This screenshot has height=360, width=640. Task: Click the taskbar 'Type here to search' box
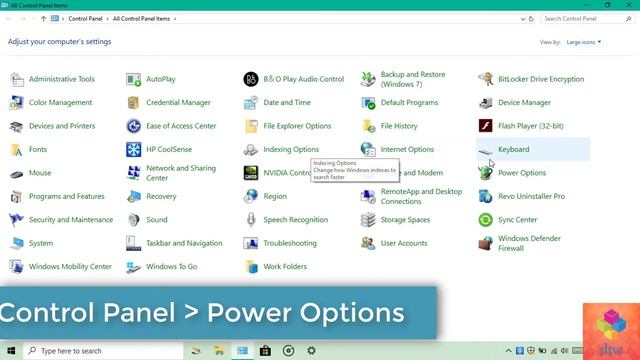[103, 351]
